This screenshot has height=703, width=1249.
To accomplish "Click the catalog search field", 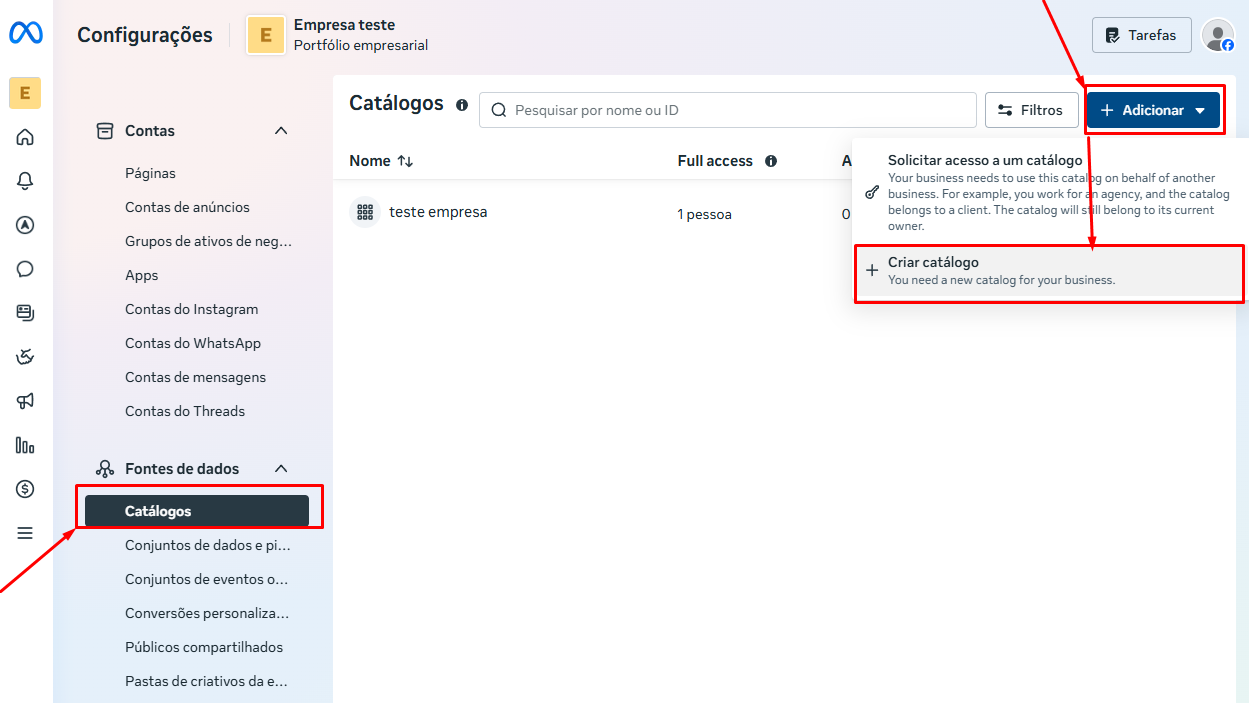I will point(728,110).
